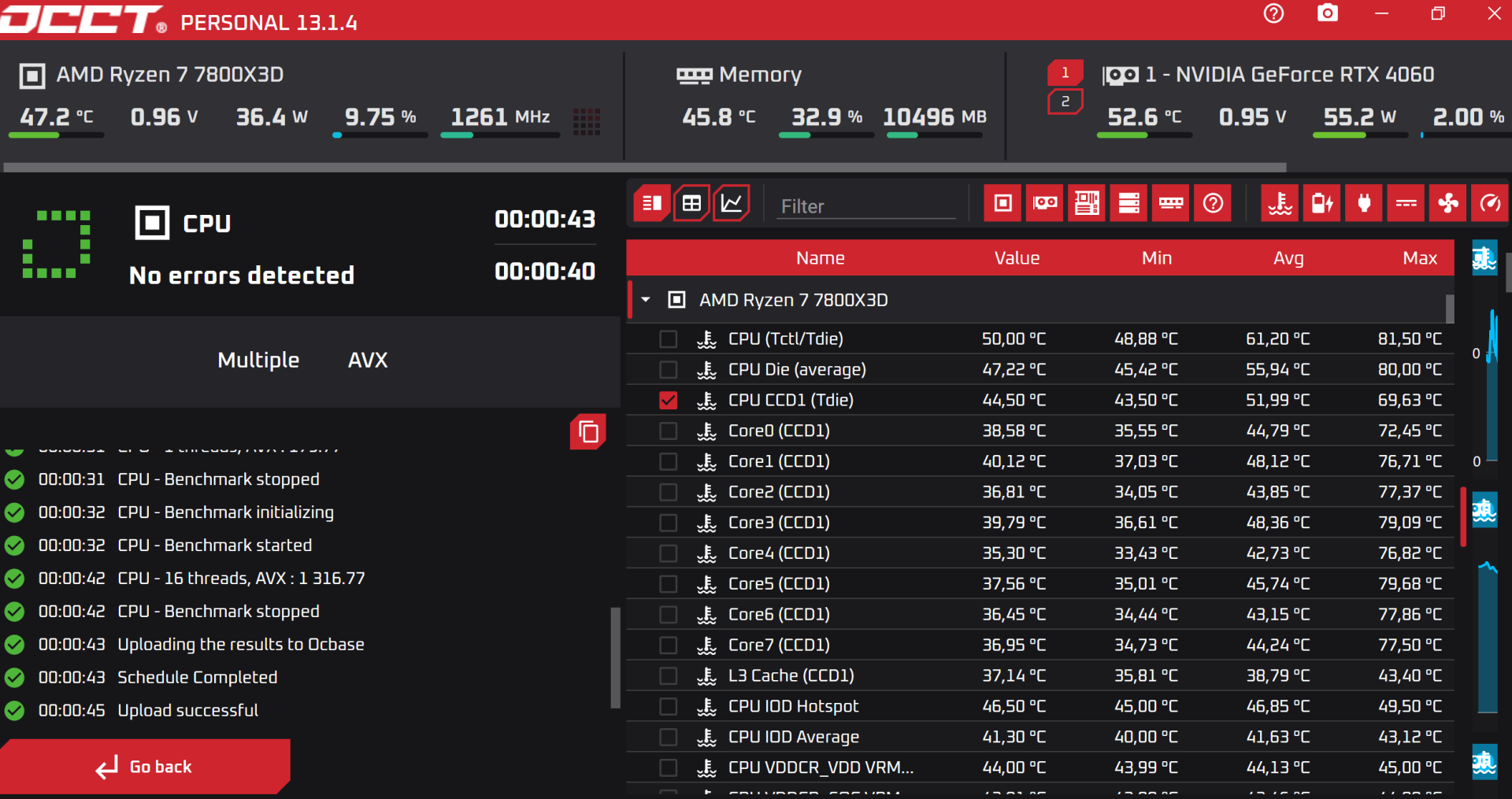Click the NVIDIA GPU card icon in header
The image size is (1512, 799).
pos(1121,76)
